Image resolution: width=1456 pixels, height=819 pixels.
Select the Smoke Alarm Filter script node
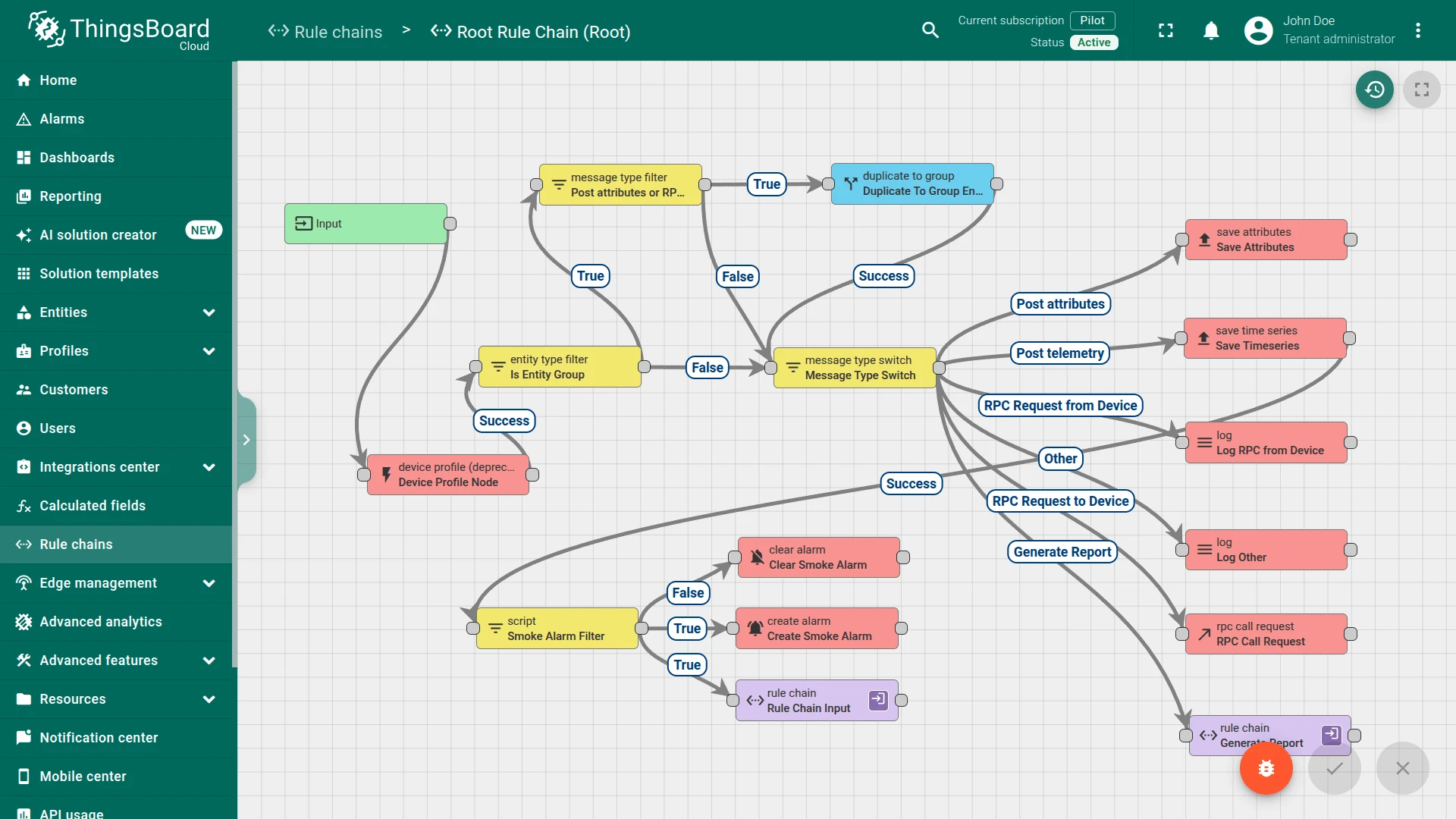(557, 629)
